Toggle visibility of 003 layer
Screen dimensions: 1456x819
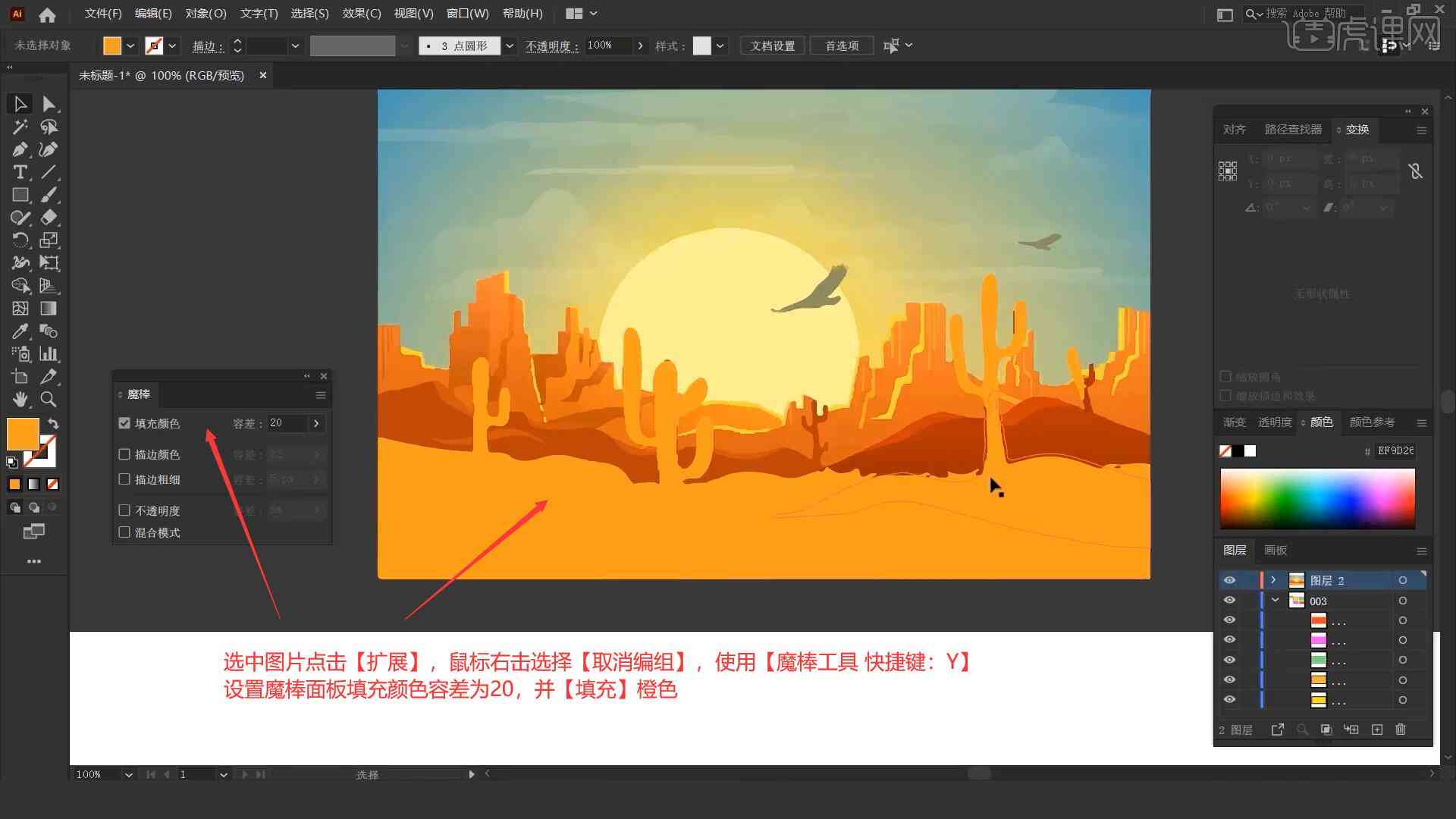(1229, 600)
